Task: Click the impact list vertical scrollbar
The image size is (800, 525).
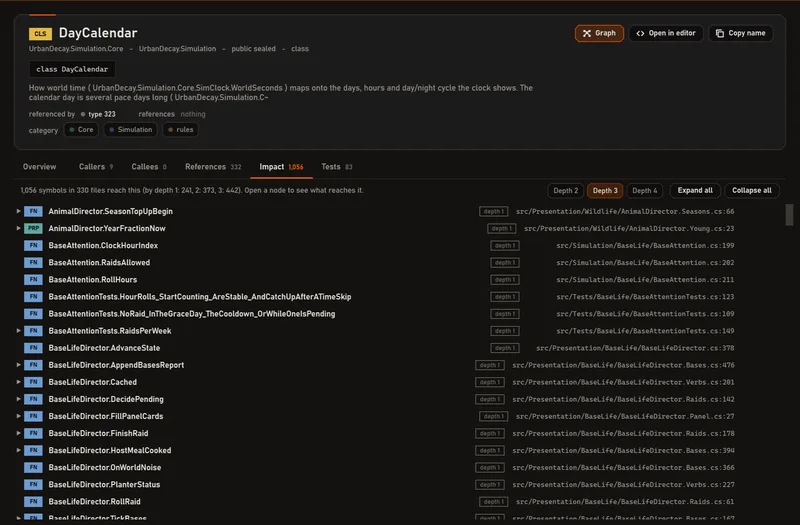Action: coord(789,214)
